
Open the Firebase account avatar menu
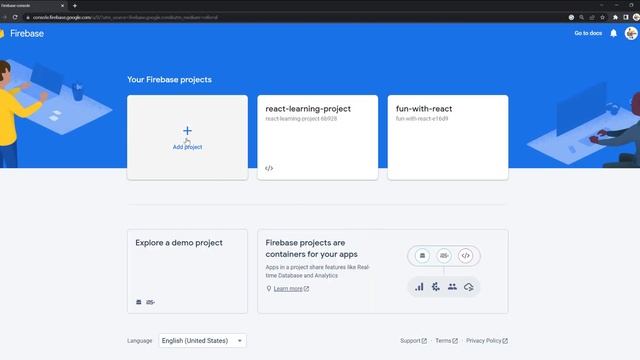[x=631, y=33]
